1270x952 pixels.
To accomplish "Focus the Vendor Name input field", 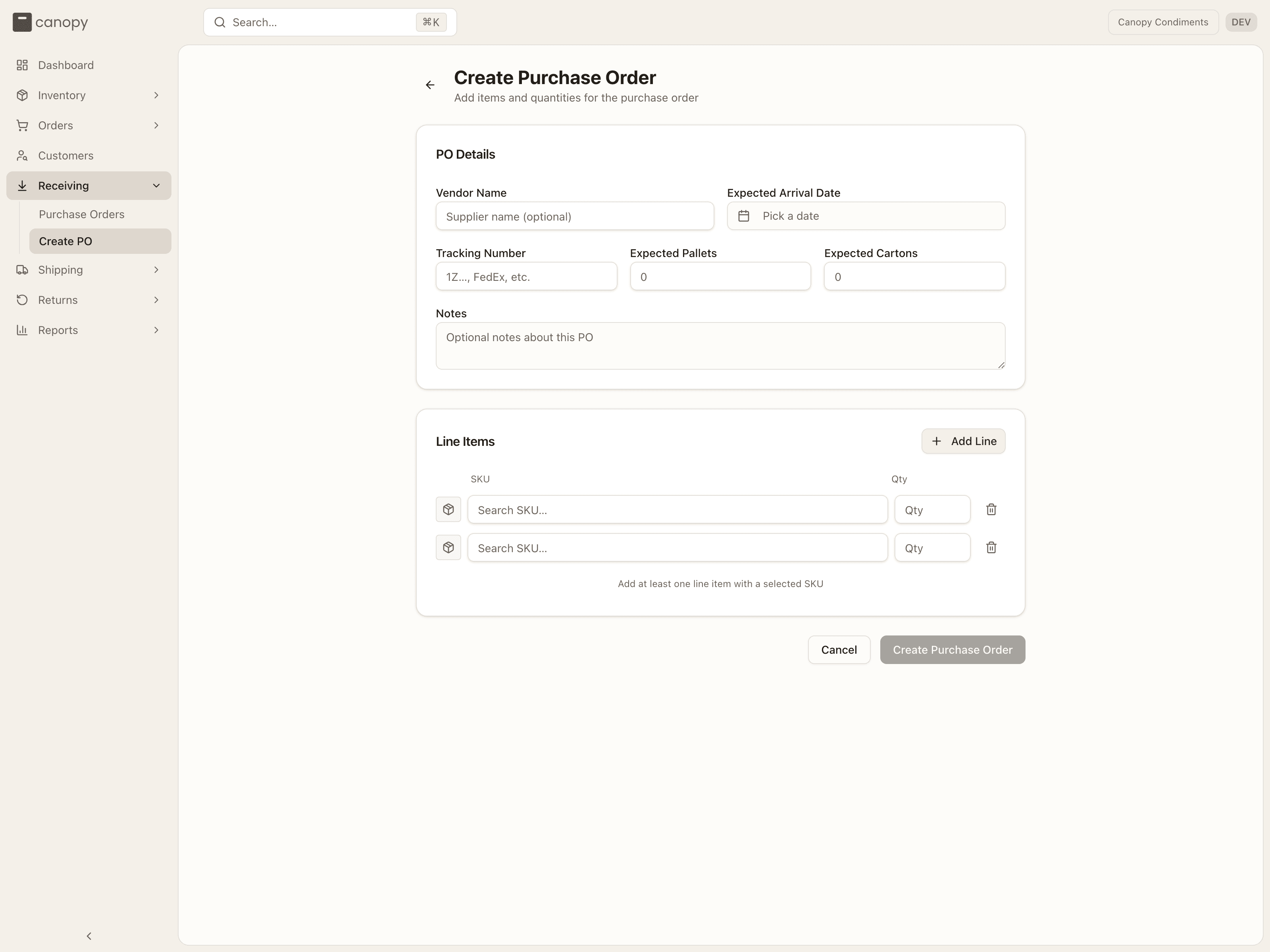I will pyautogui.click(x=575, y=216).
